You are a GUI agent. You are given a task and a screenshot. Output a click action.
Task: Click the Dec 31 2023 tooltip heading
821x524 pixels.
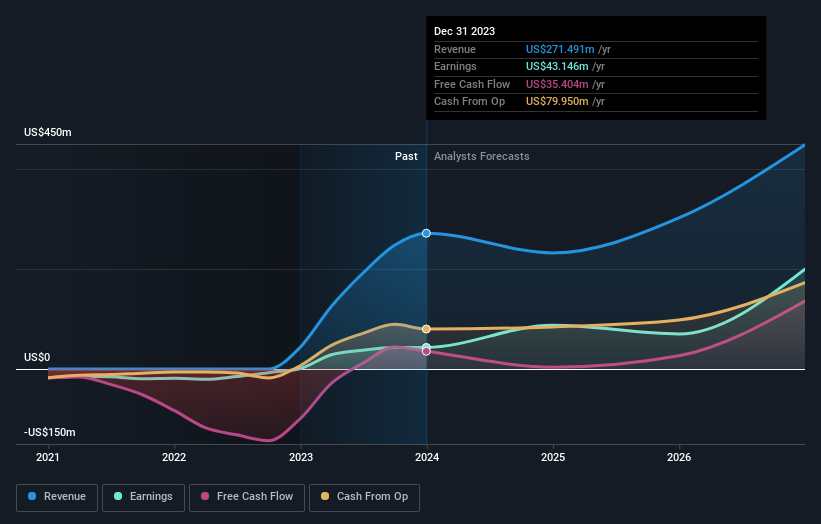point(464,31)
